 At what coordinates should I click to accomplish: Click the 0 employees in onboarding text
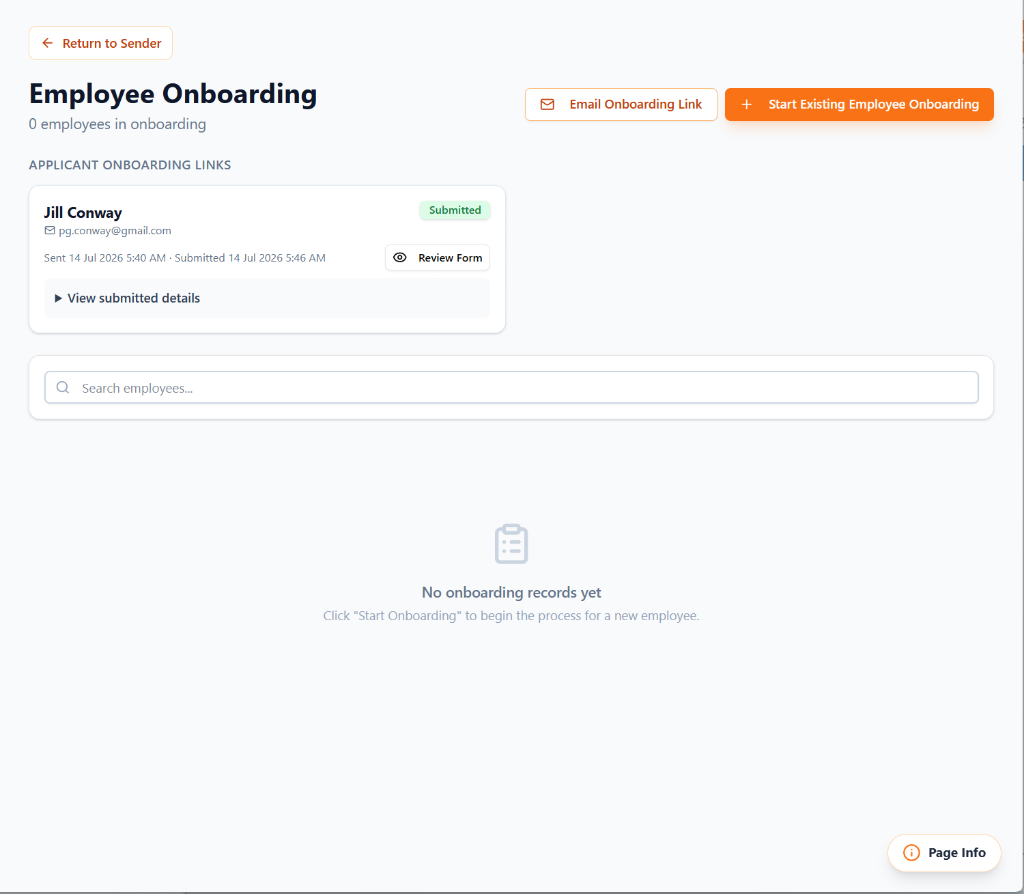click(118, 124)
